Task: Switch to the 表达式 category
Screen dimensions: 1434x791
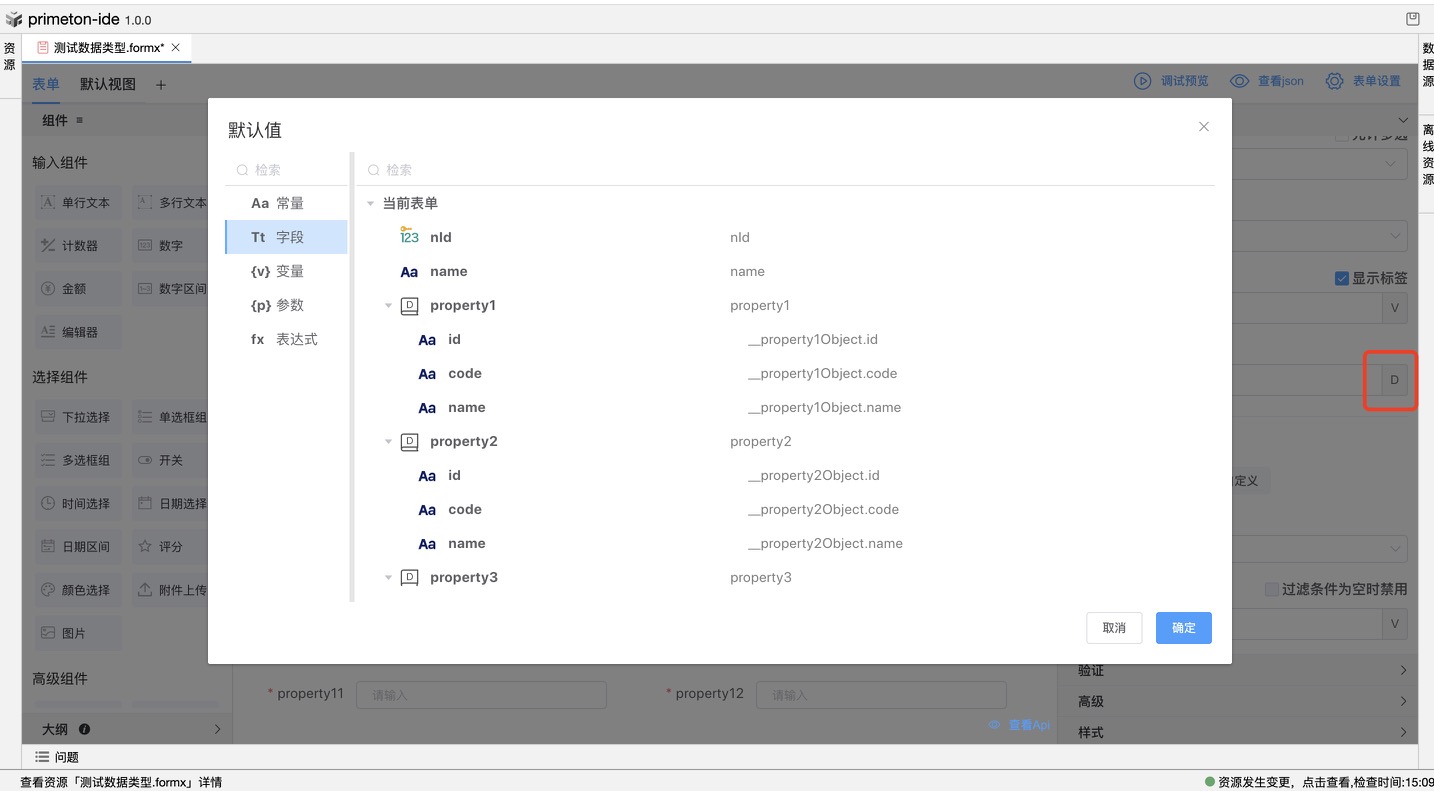Action: pyautogui.click(x=286, y=339)
